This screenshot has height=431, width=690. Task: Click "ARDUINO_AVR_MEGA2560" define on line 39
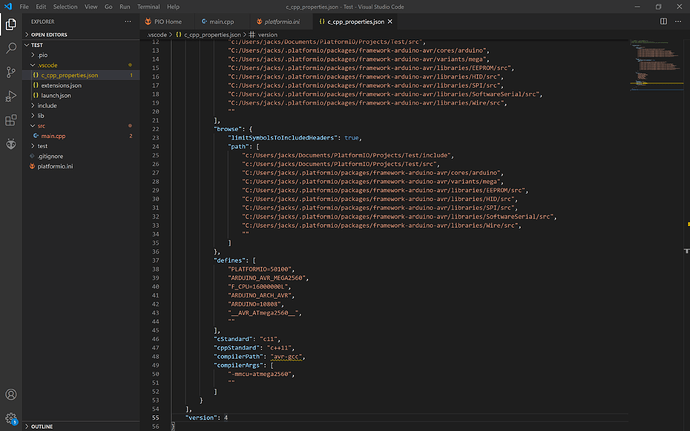(x=267, y=278)
